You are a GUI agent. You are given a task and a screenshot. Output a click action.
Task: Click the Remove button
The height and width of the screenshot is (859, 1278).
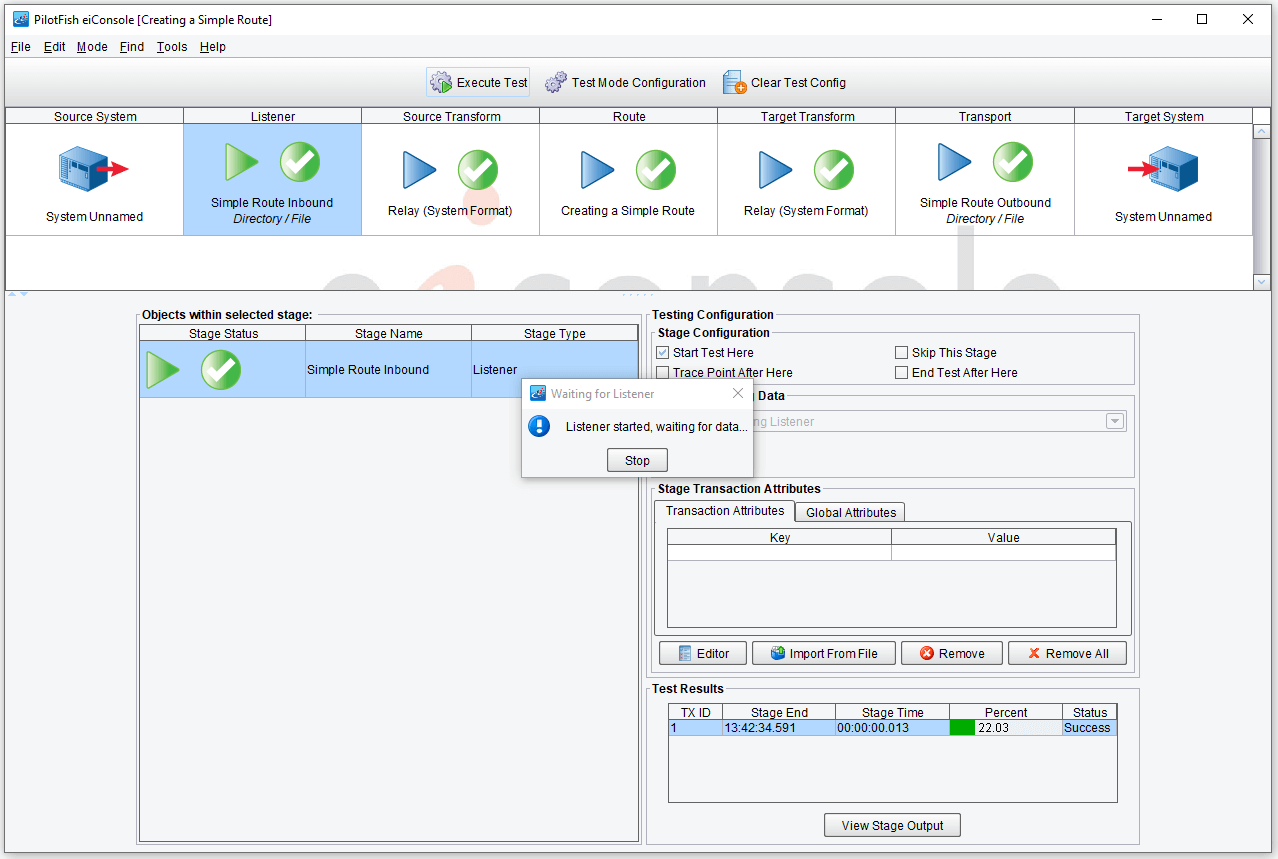coord(950,653)
